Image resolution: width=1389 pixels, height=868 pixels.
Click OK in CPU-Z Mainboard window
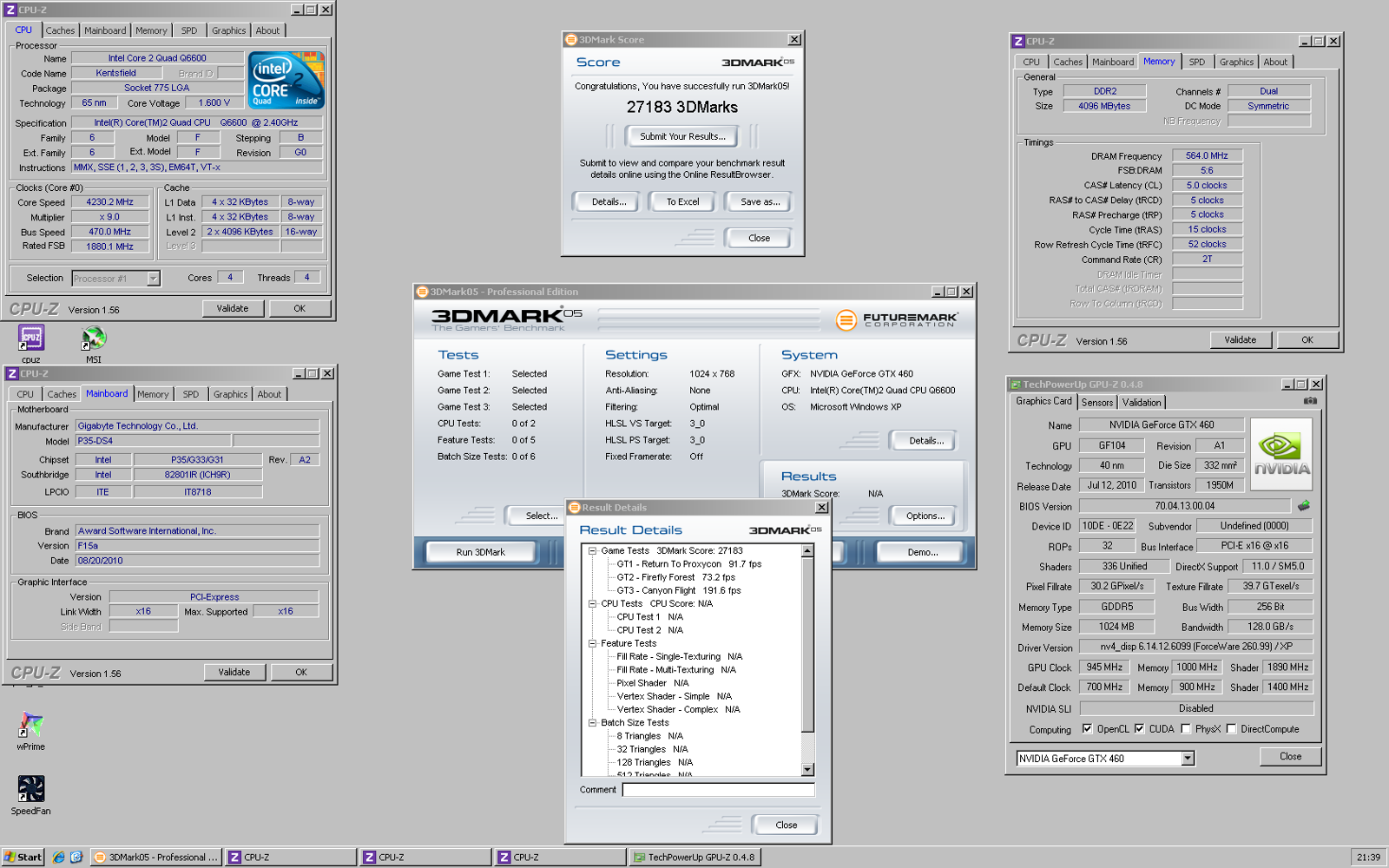point(301,673)
